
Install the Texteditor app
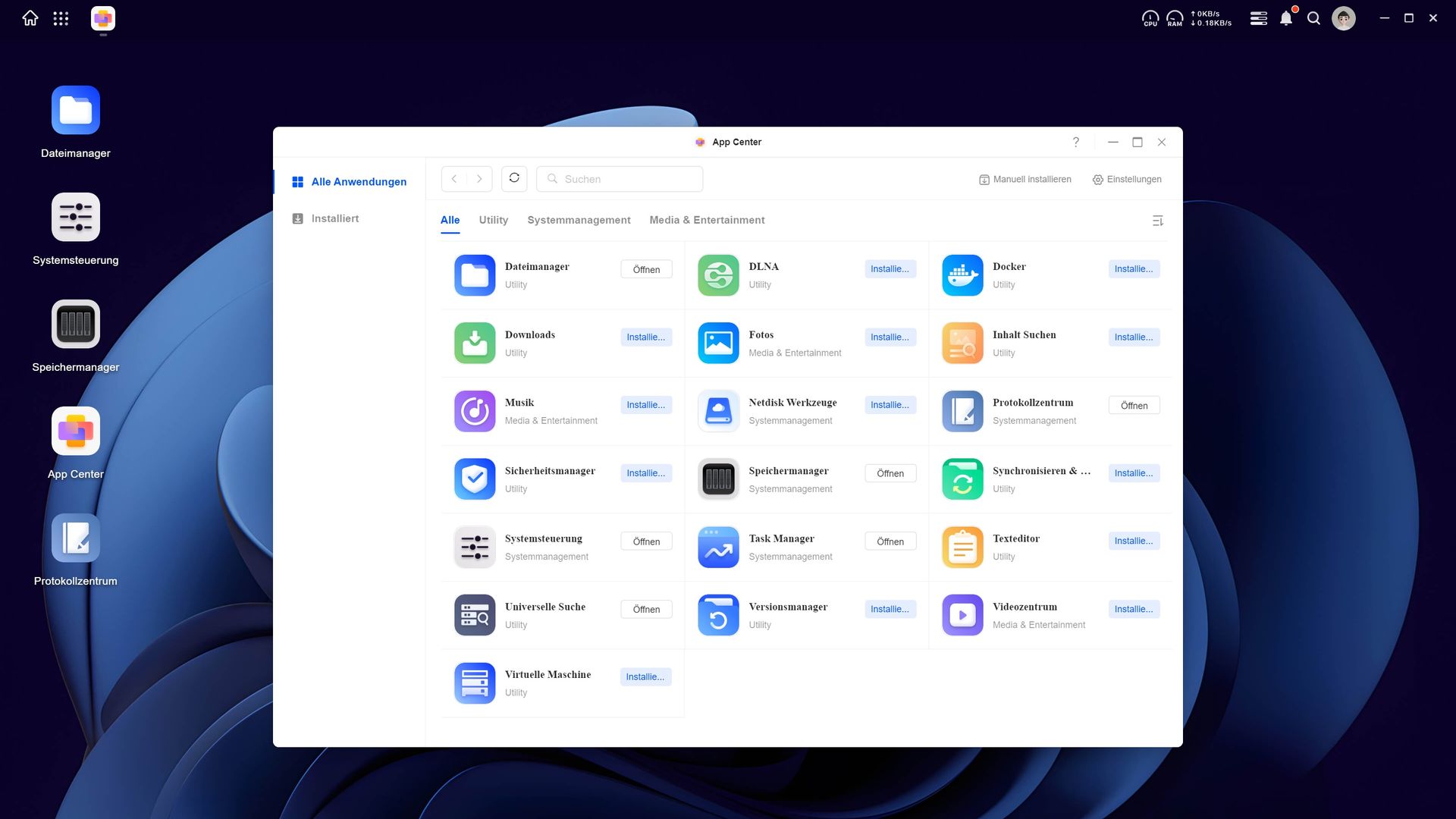pos(1134,541)
